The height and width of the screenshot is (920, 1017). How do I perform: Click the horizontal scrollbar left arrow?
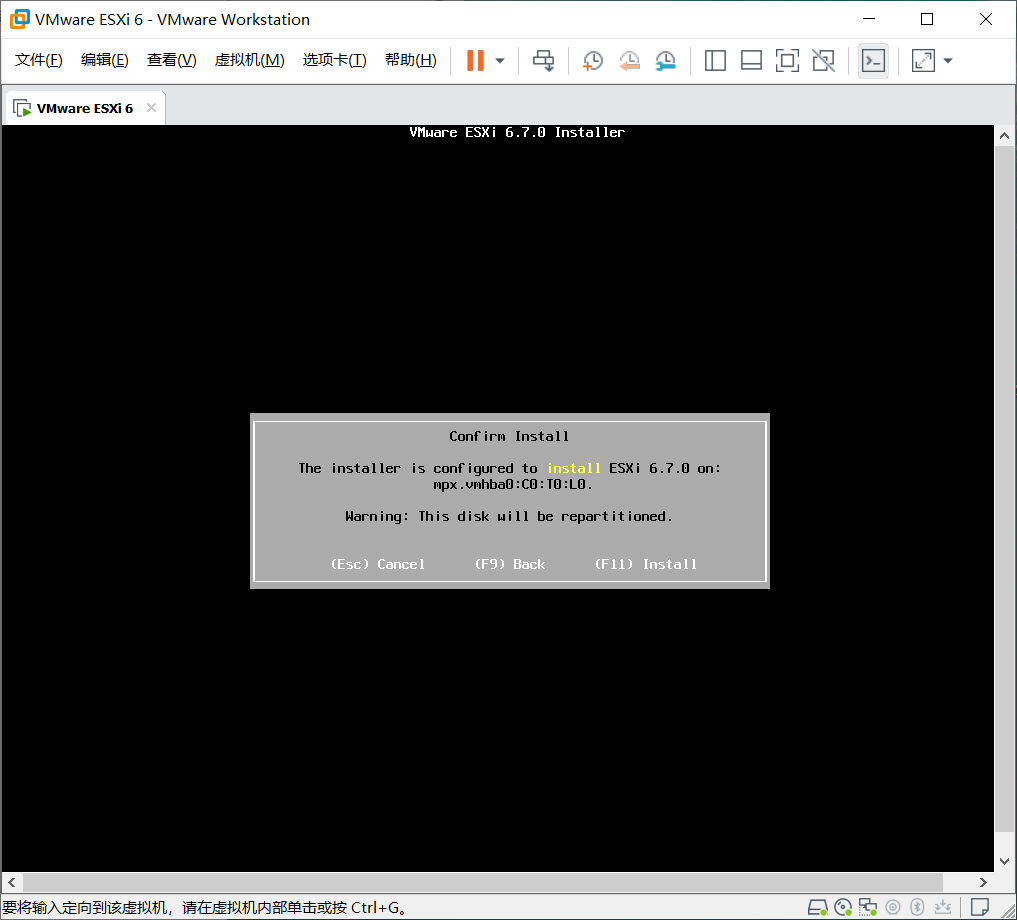pos(12,882)
